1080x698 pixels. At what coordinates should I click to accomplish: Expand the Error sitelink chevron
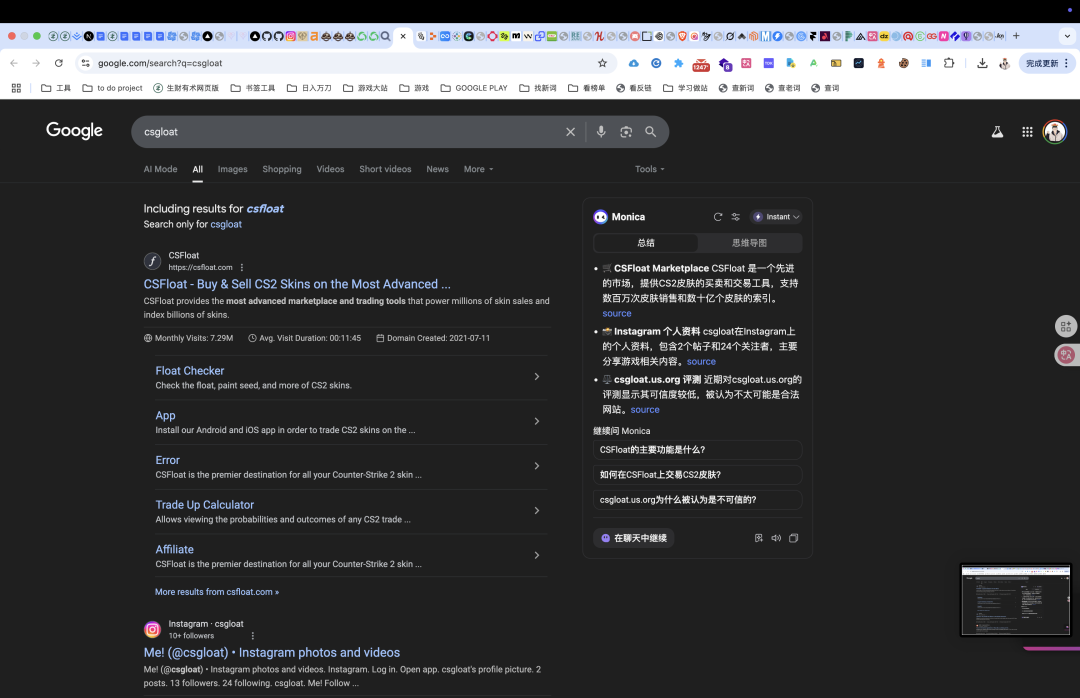pyautogui.click(x=537, y=466)
